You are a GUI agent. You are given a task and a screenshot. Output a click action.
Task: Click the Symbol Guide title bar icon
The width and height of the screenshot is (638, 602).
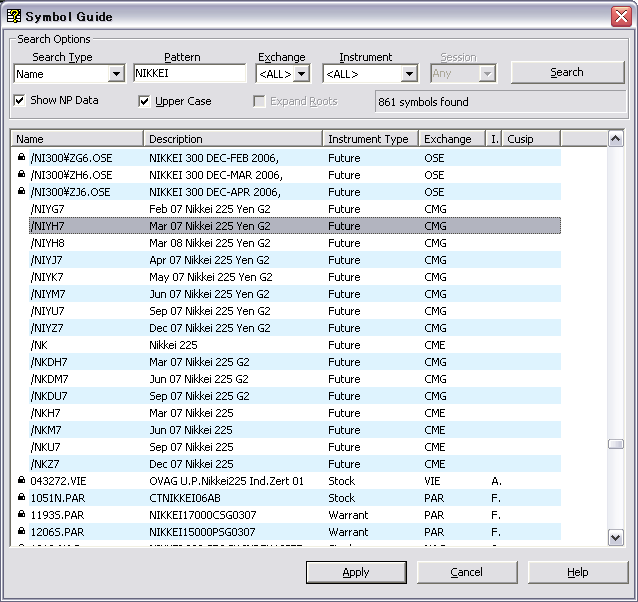click(14, 16)
